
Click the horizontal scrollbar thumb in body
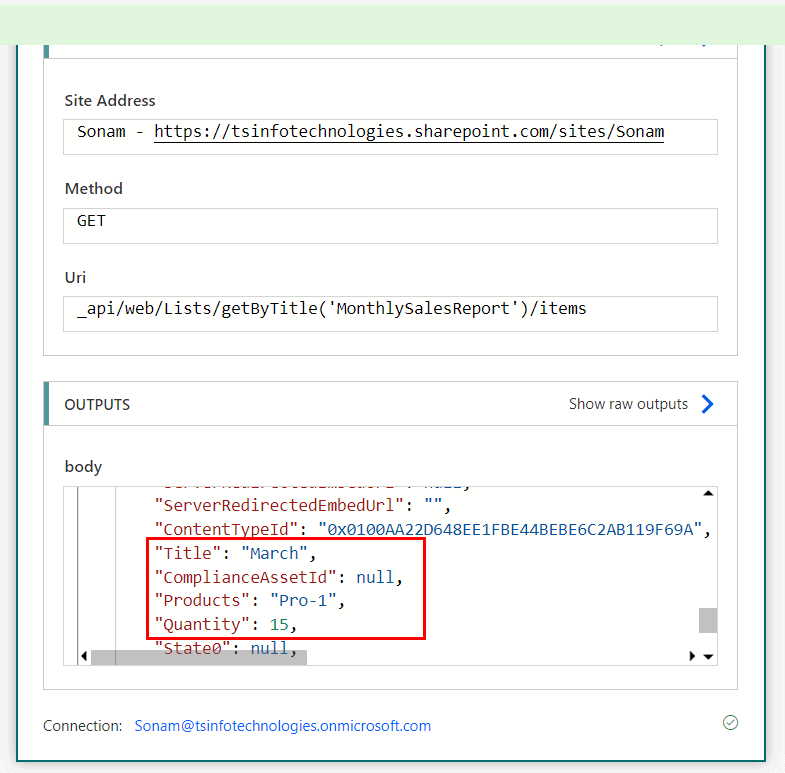tap(199, 657)
